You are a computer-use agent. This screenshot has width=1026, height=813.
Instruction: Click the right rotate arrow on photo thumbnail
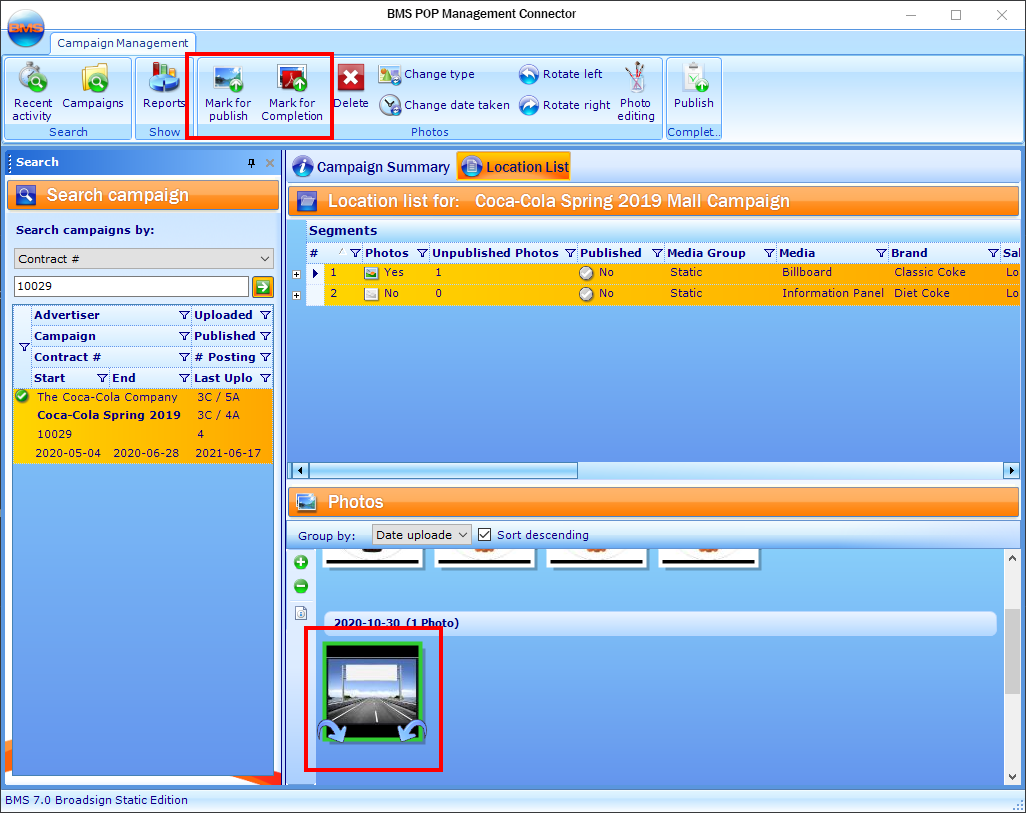[x=414, y=730]
